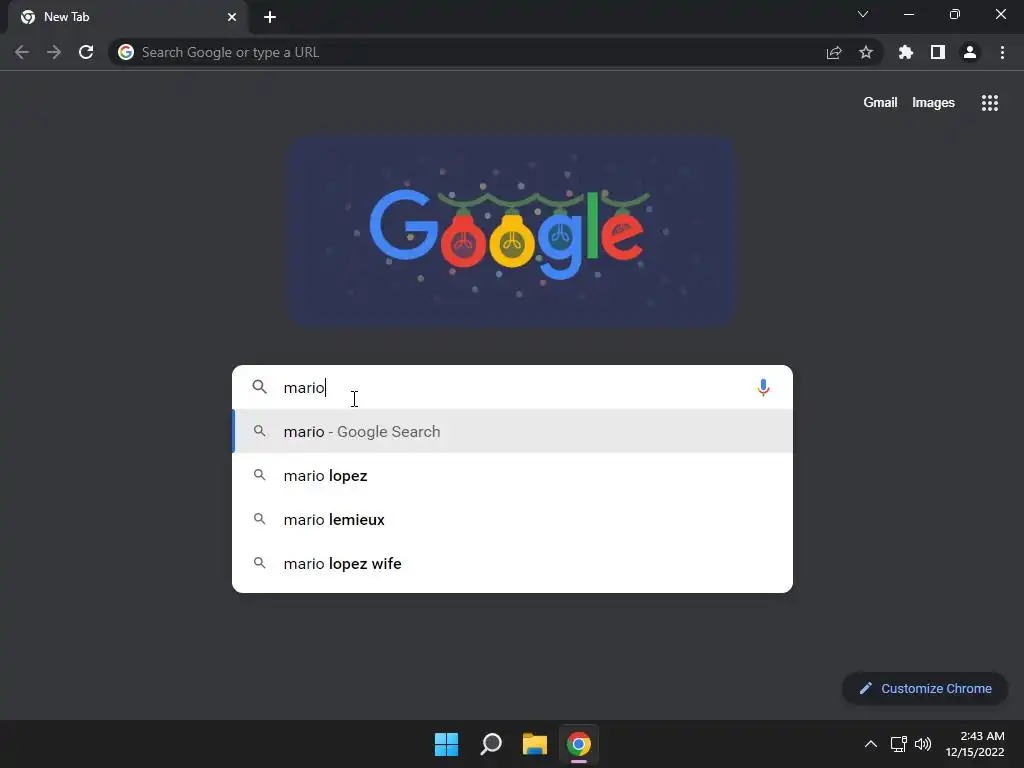Reload the current page
This screenshot has height=768, width=1024.
pos(86,52)
